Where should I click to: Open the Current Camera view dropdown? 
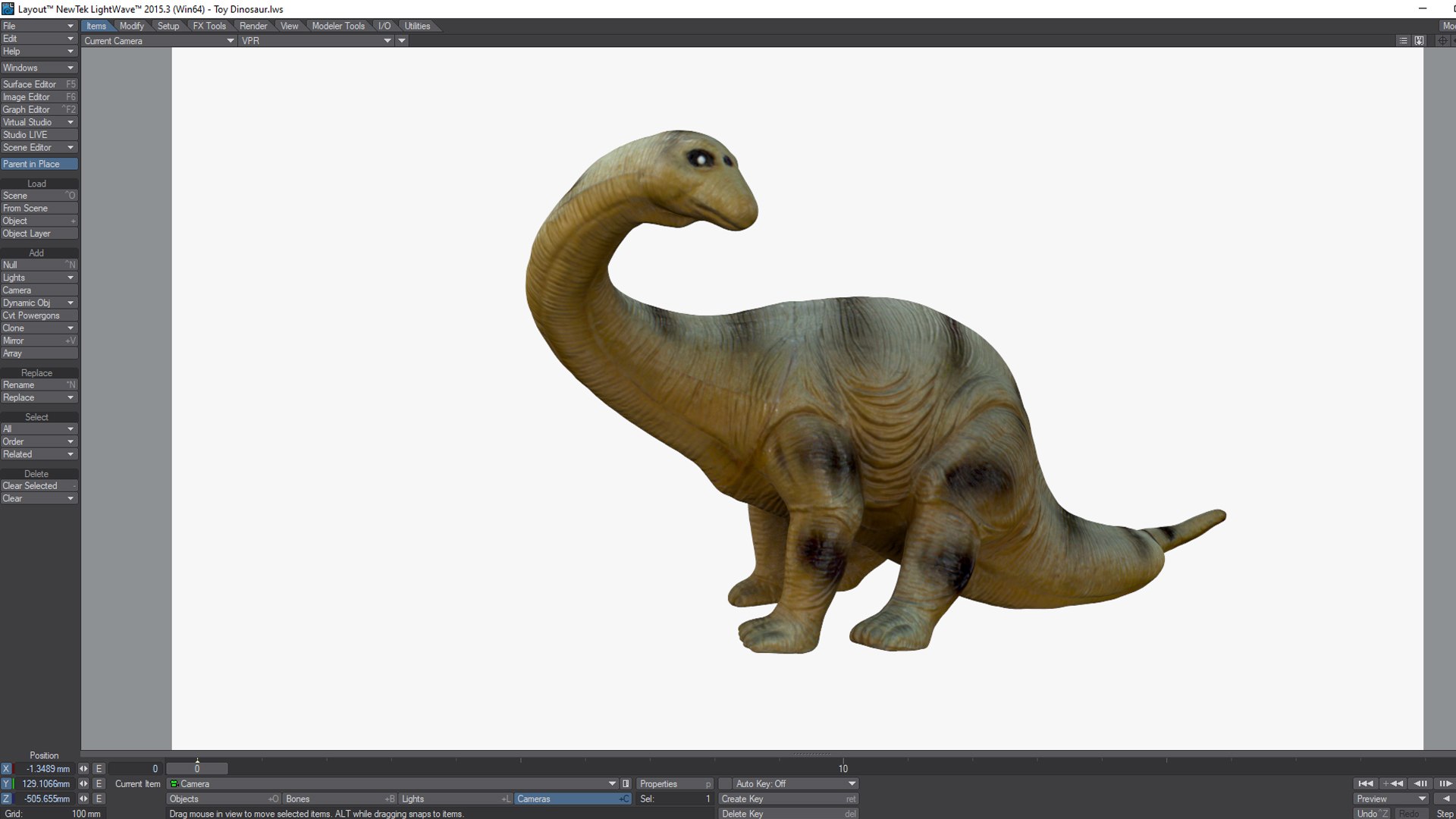(x=159, y=41)
